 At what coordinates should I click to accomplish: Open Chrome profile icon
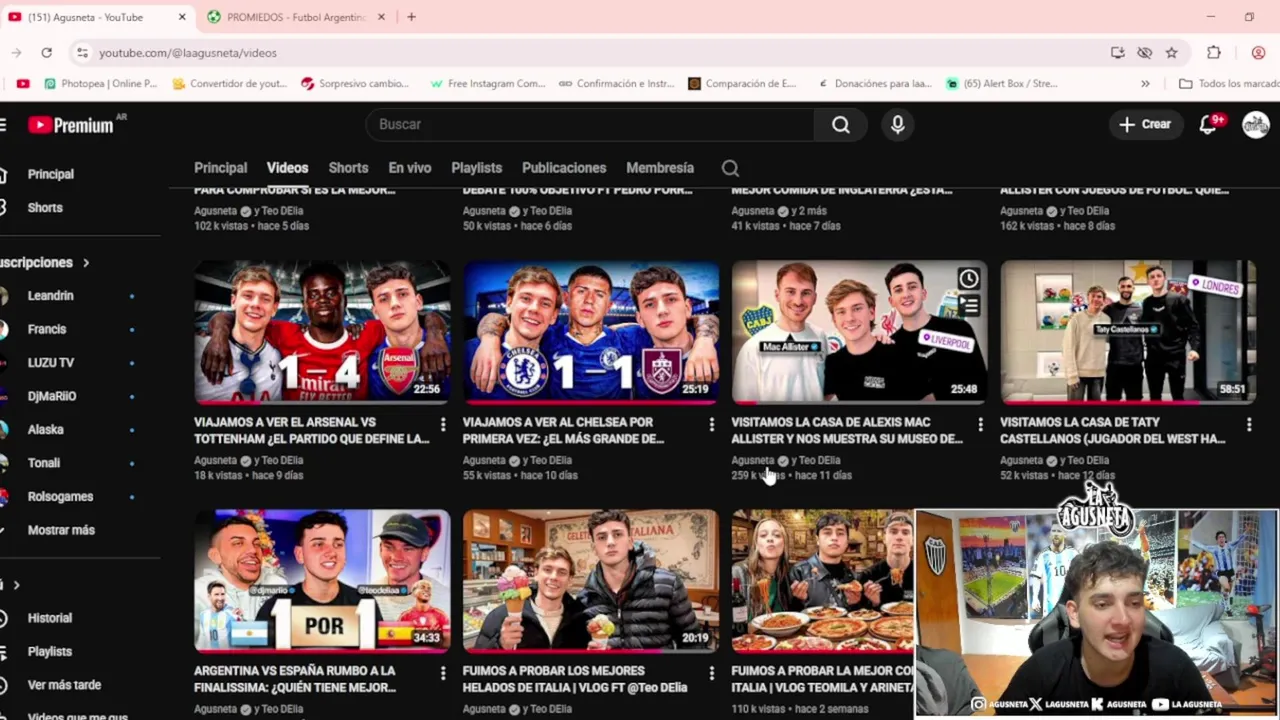[x=1258, y=52]
